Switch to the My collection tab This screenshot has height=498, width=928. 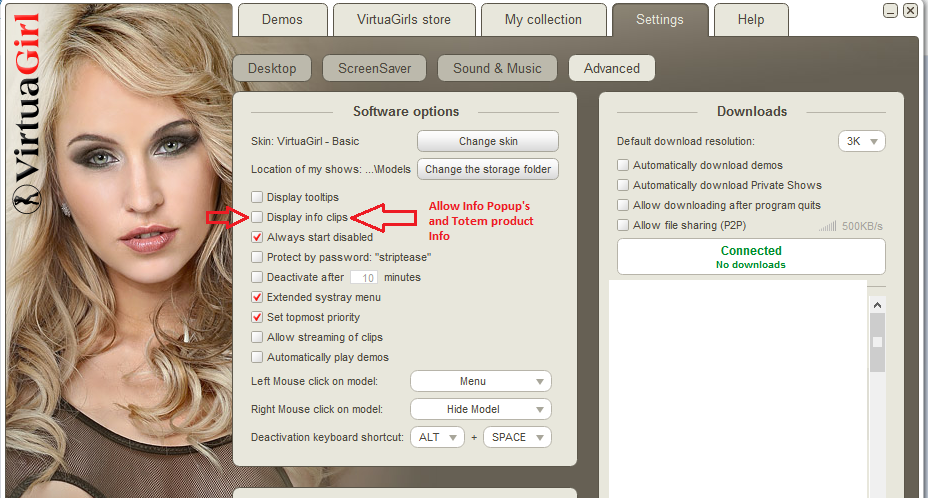tap(543, 20)
